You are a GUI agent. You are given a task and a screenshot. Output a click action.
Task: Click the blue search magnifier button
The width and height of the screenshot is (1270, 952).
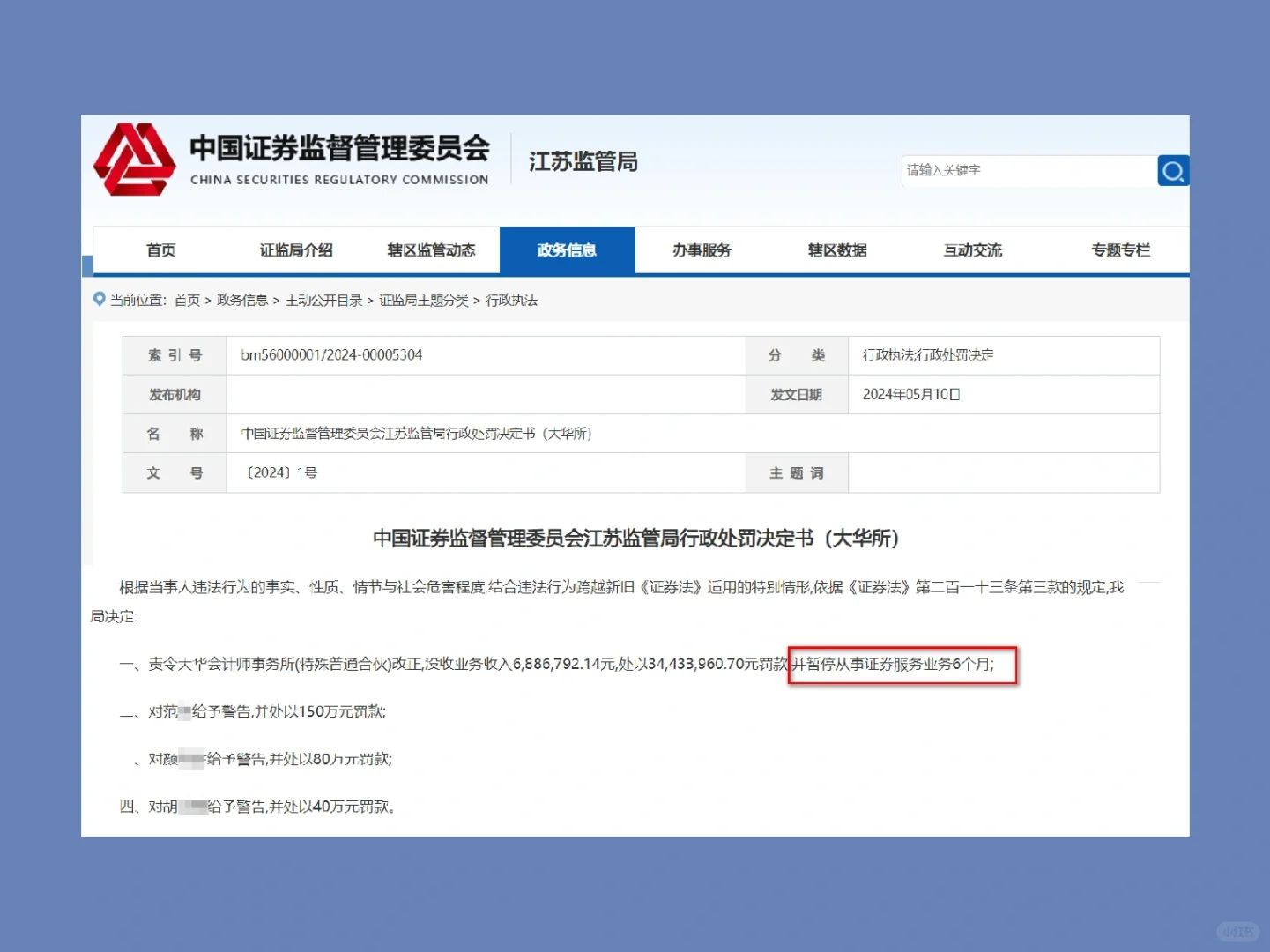(x=1173, y=171)
